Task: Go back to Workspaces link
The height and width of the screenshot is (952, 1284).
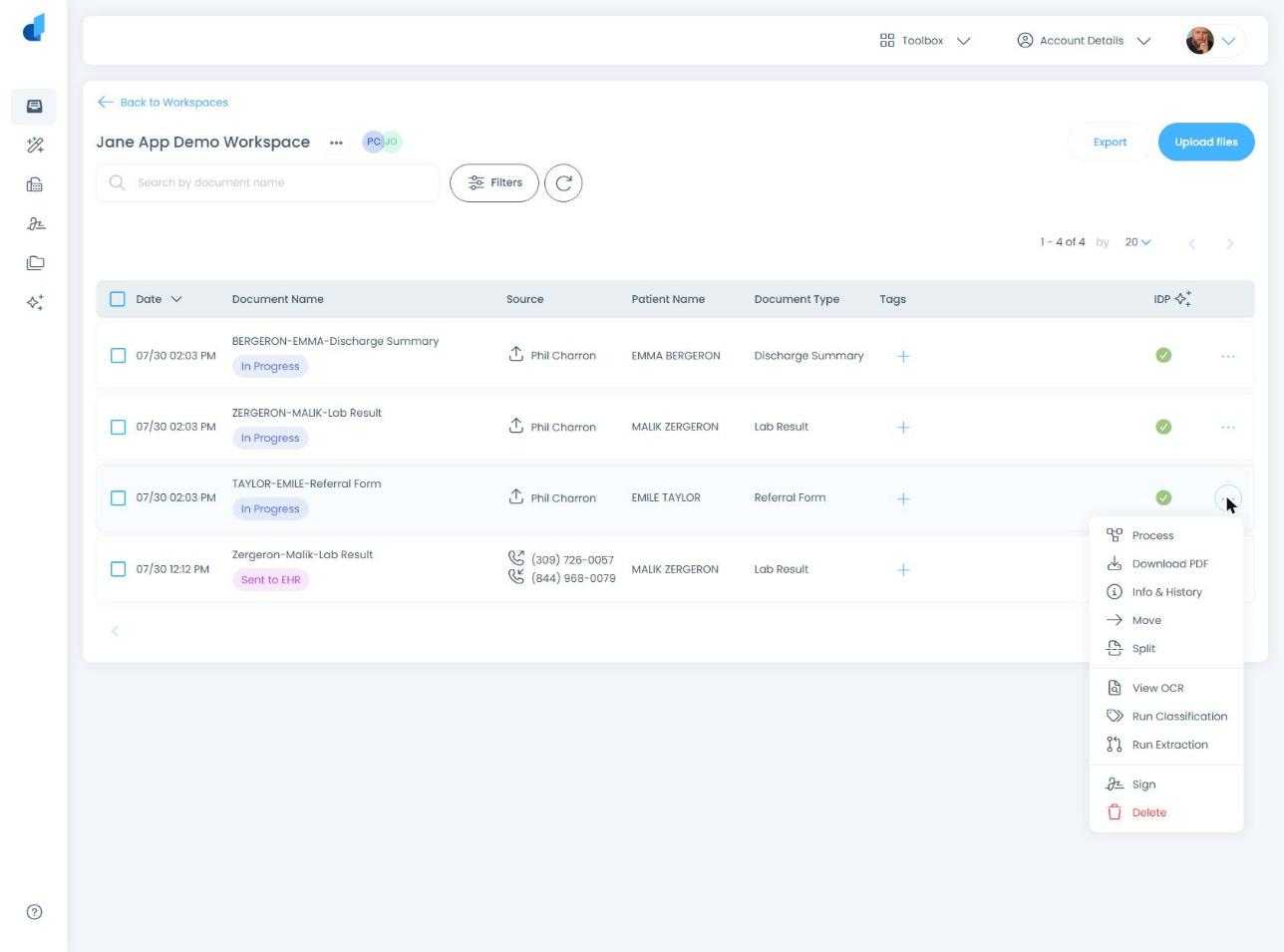Action: tap(163, 103)
